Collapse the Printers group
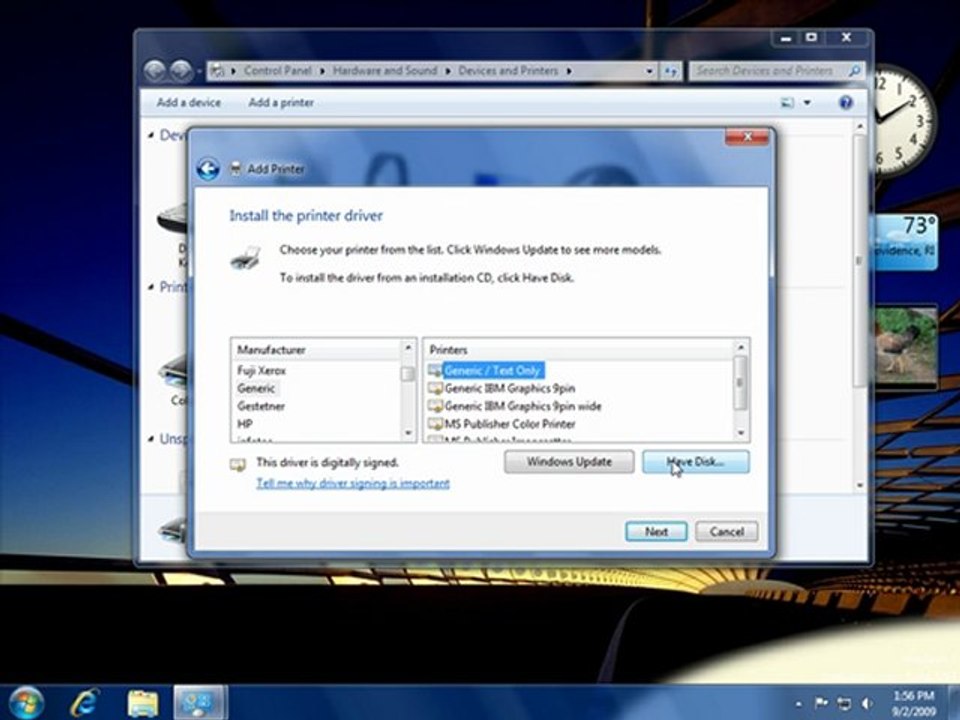 pyautogui.click(x=151, y=287)
